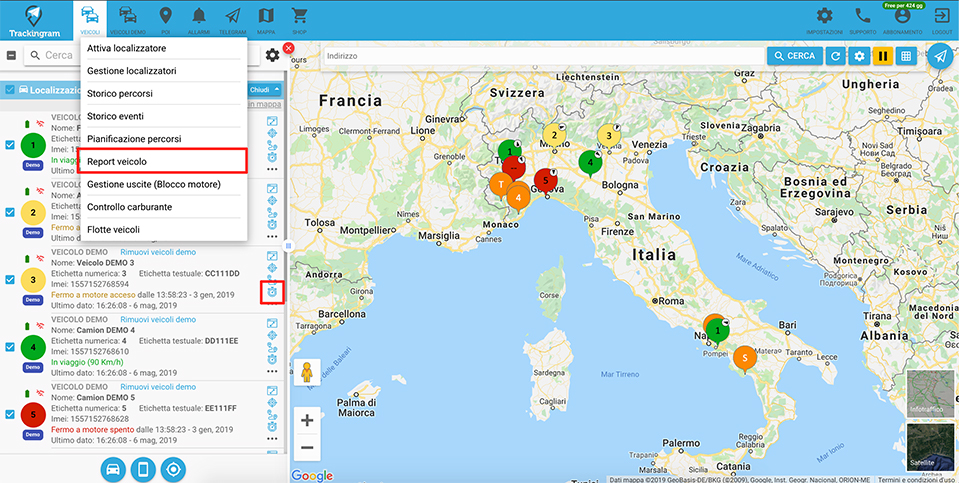Open vehicle 2 more options dots
Image resolution: width=959 pixels, height=483 pixels.
(272, 237)
